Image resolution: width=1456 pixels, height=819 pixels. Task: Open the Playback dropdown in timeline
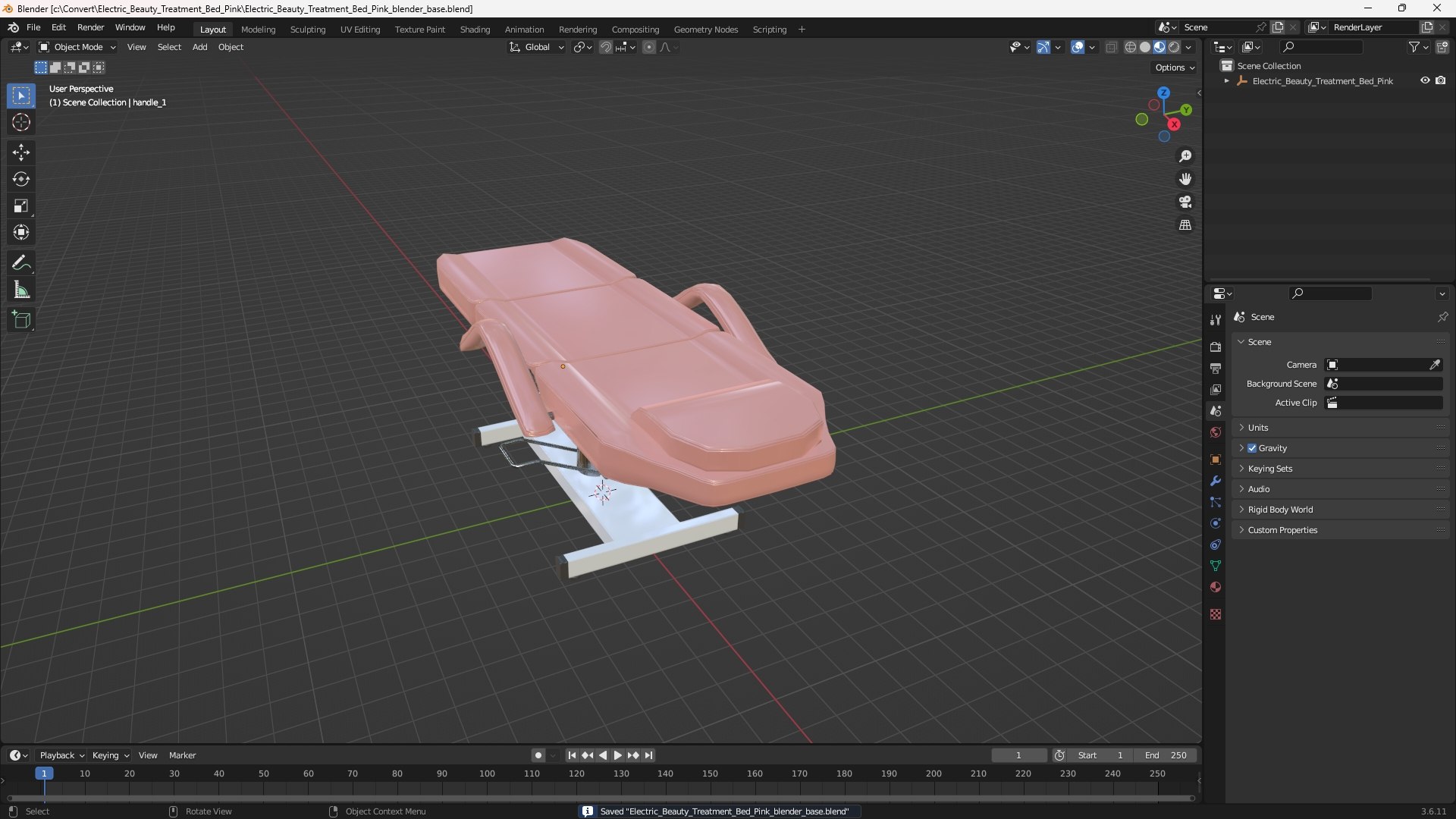click(61, 755)
